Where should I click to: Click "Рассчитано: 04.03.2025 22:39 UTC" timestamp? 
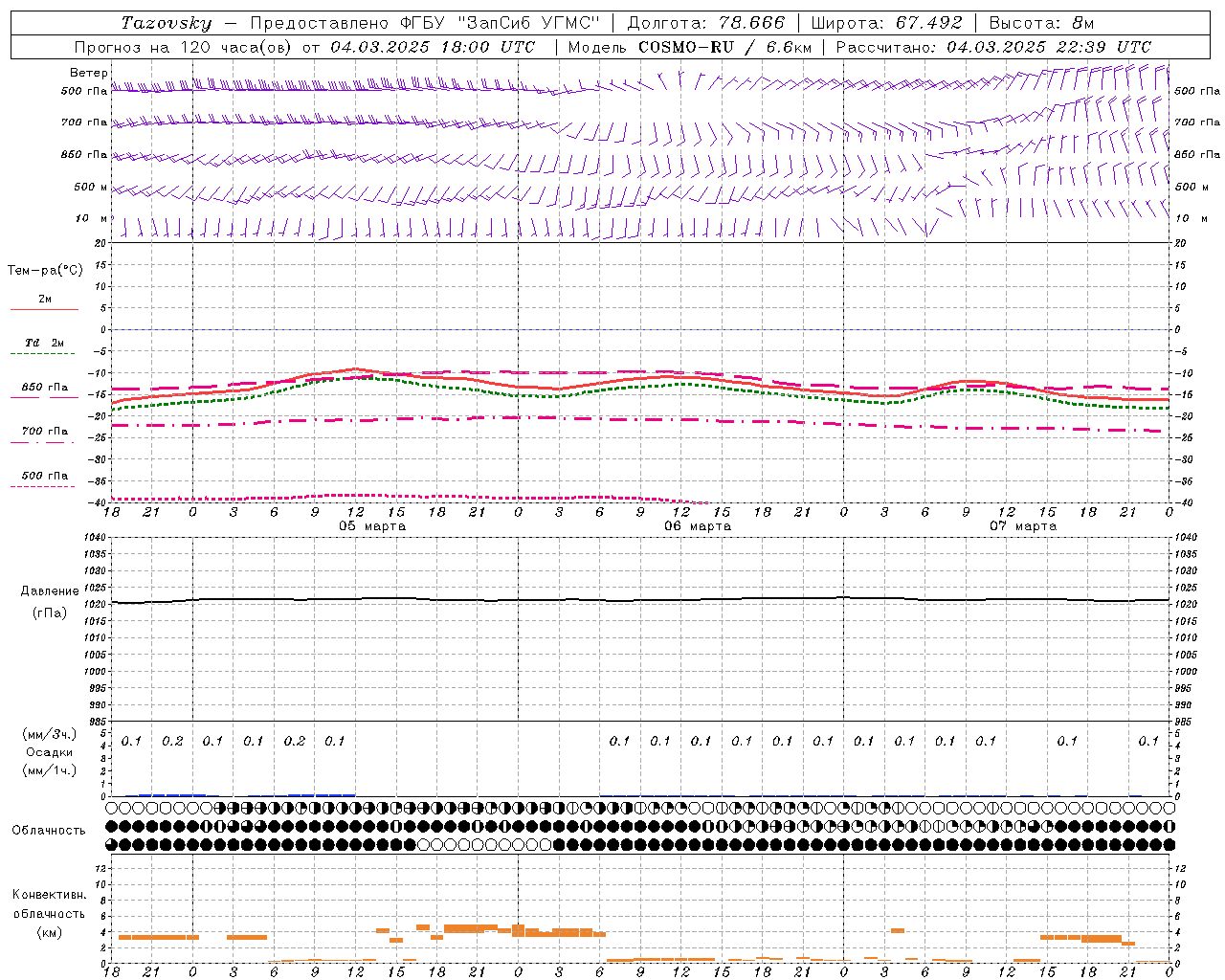[993, 47]
